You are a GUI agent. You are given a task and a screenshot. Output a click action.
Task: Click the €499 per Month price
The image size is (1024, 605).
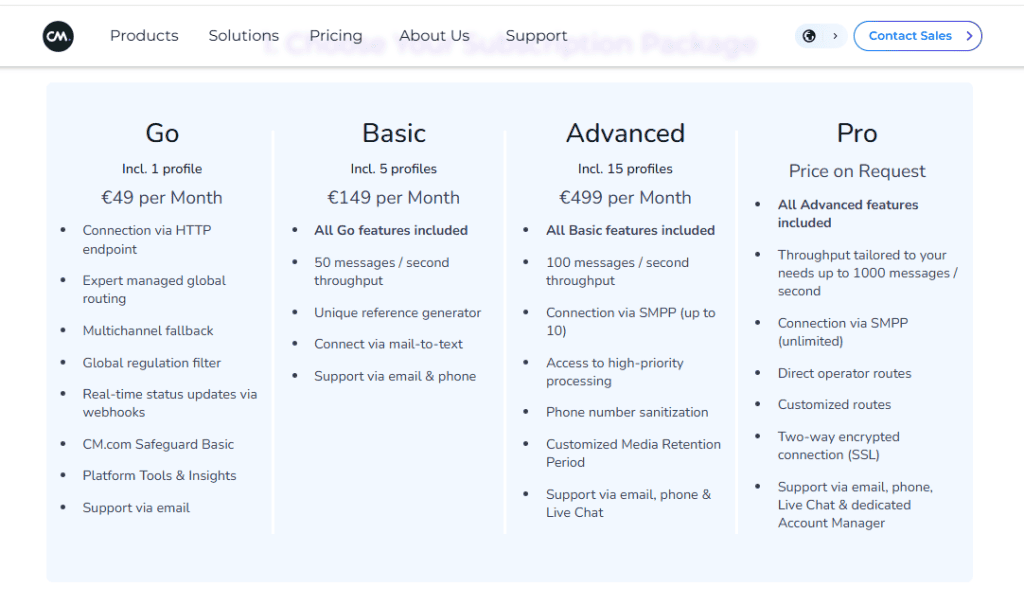click(x=625, y=198)
